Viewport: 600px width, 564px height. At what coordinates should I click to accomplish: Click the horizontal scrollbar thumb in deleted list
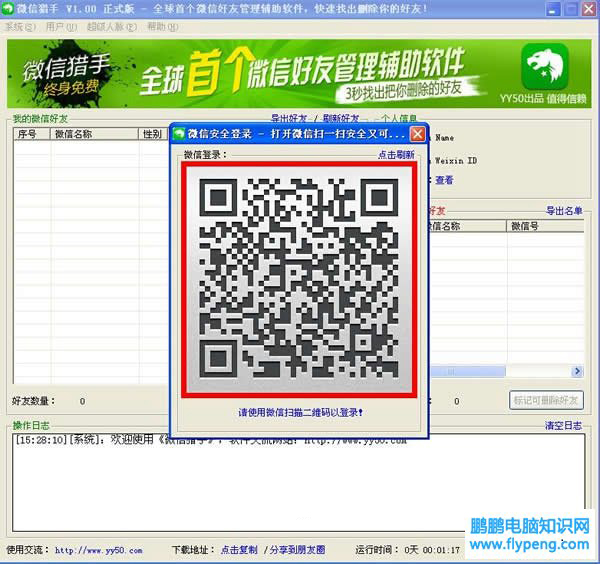tap(467, 371)
